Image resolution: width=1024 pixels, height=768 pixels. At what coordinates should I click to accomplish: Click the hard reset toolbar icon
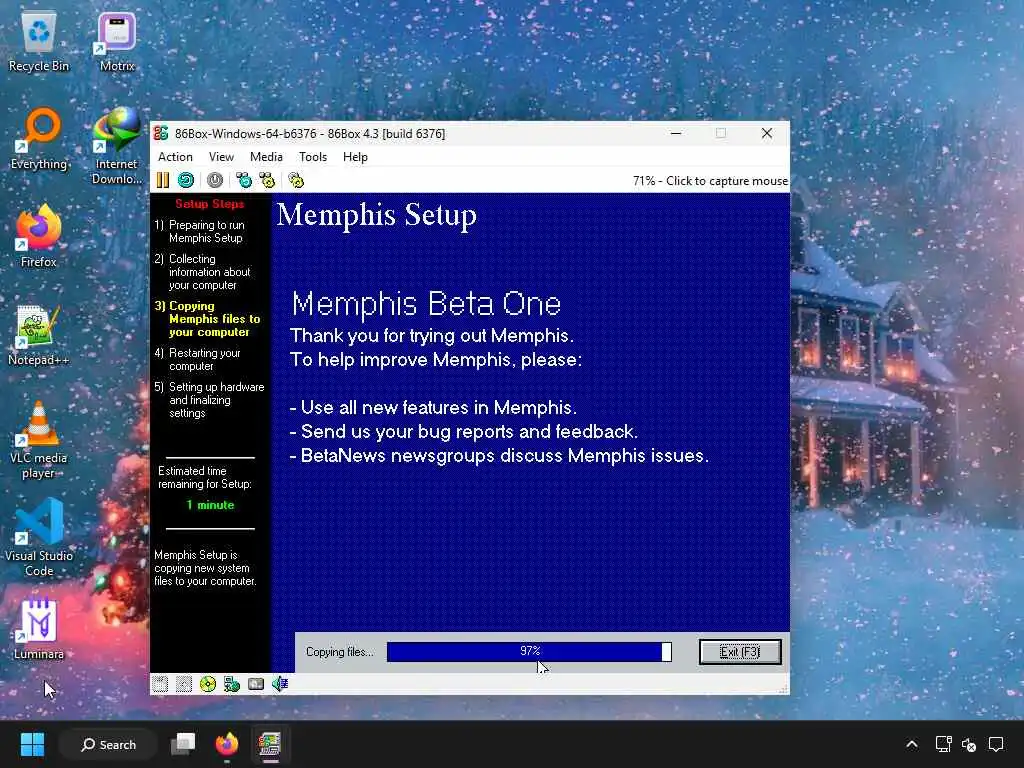(x=186, y=180)
